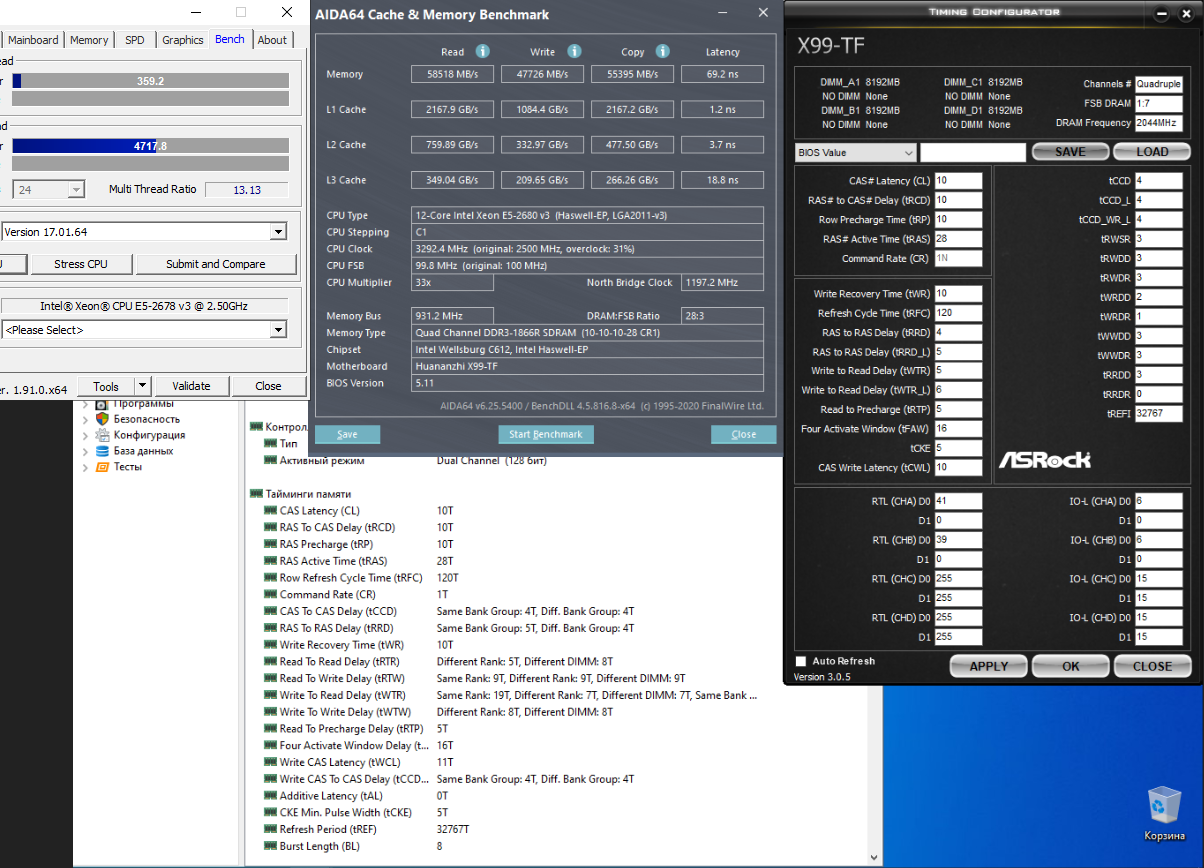Click memory chip icon beside Command Rate (CR) row

point(270,594)
